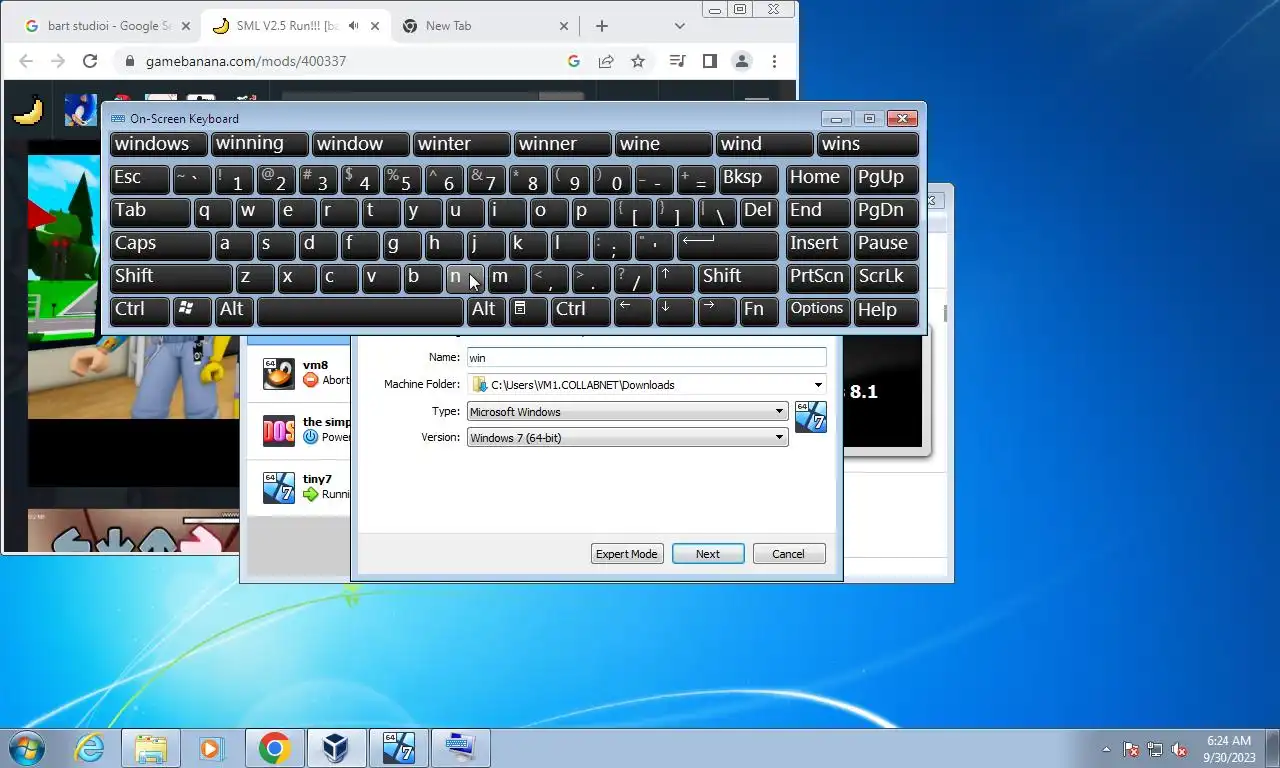
Task: Open a new Chrome tab with plus
Action: [601, 26]
